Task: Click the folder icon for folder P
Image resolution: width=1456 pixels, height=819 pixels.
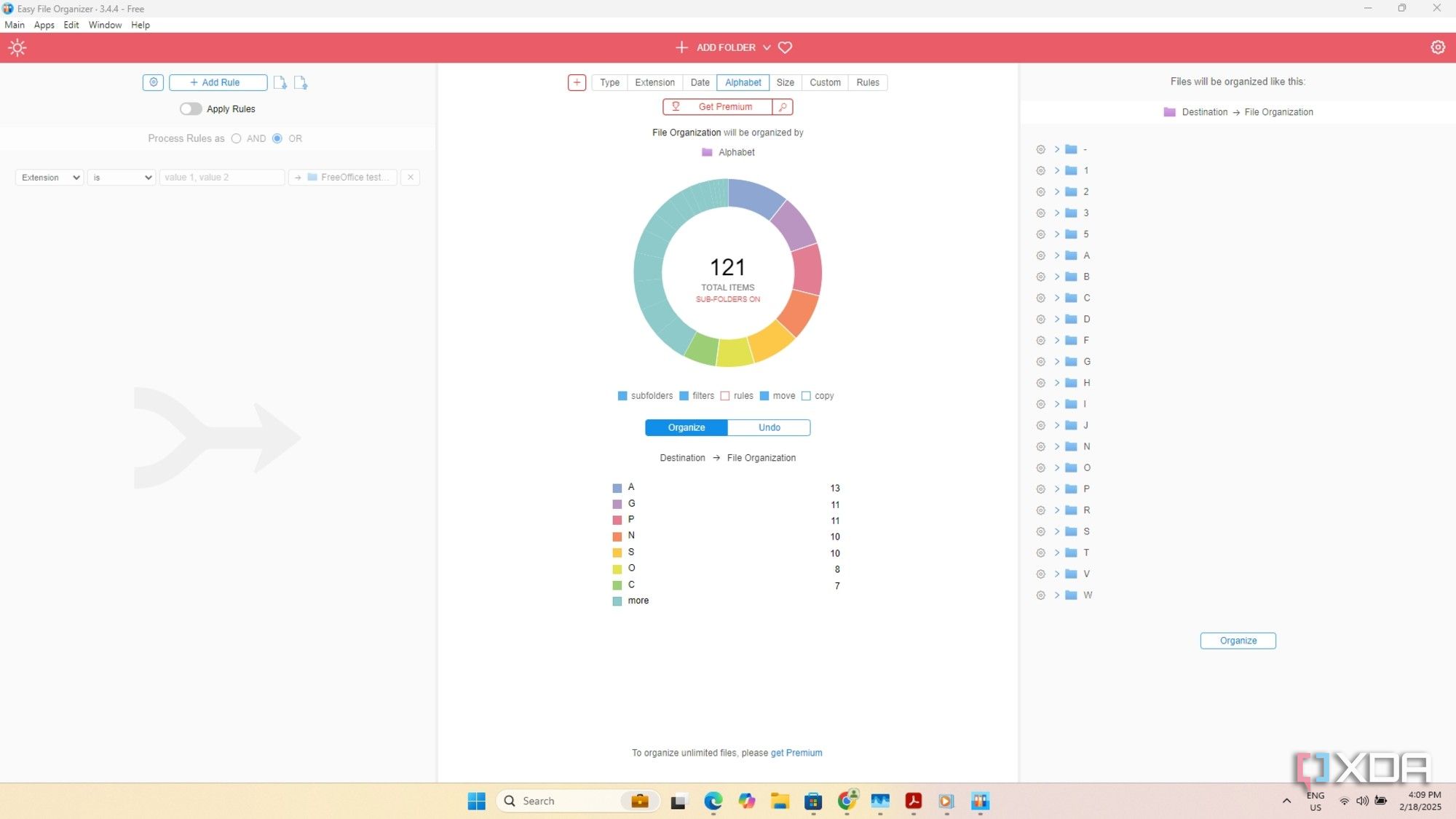Action: [x=1071, y=489]
